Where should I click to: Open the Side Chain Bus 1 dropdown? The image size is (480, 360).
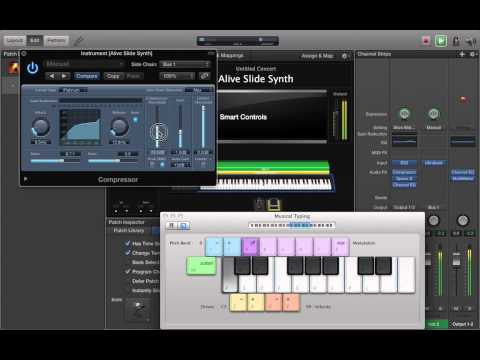pos(185,64)
